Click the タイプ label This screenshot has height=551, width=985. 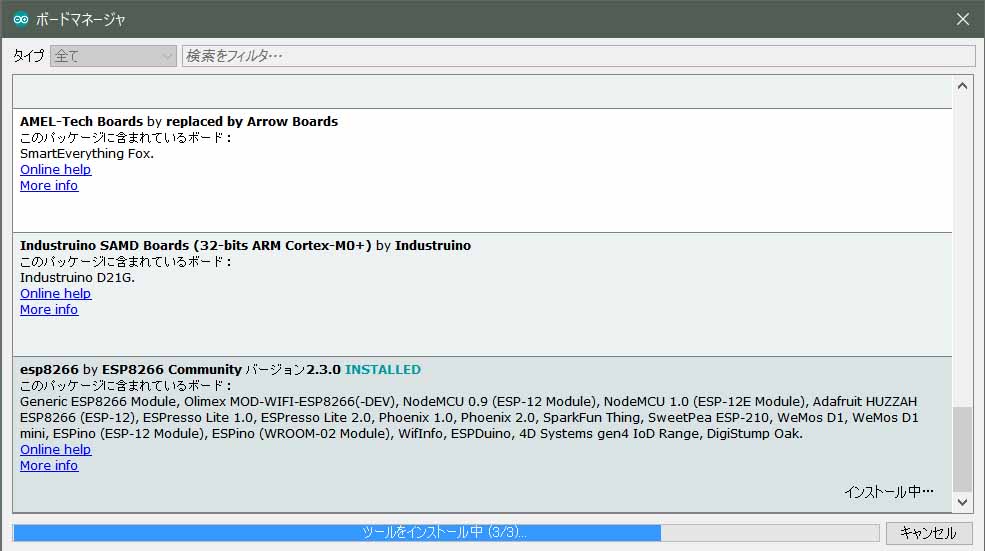point(29,56)
